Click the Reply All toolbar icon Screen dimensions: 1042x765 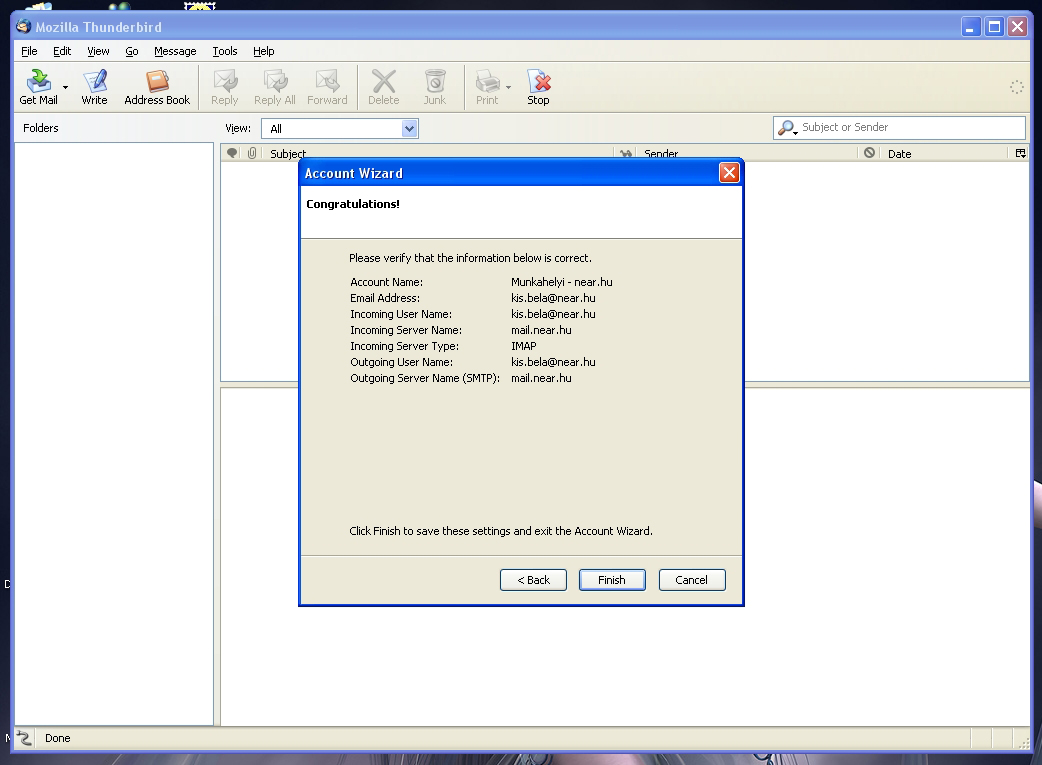(x=274, y=82)
